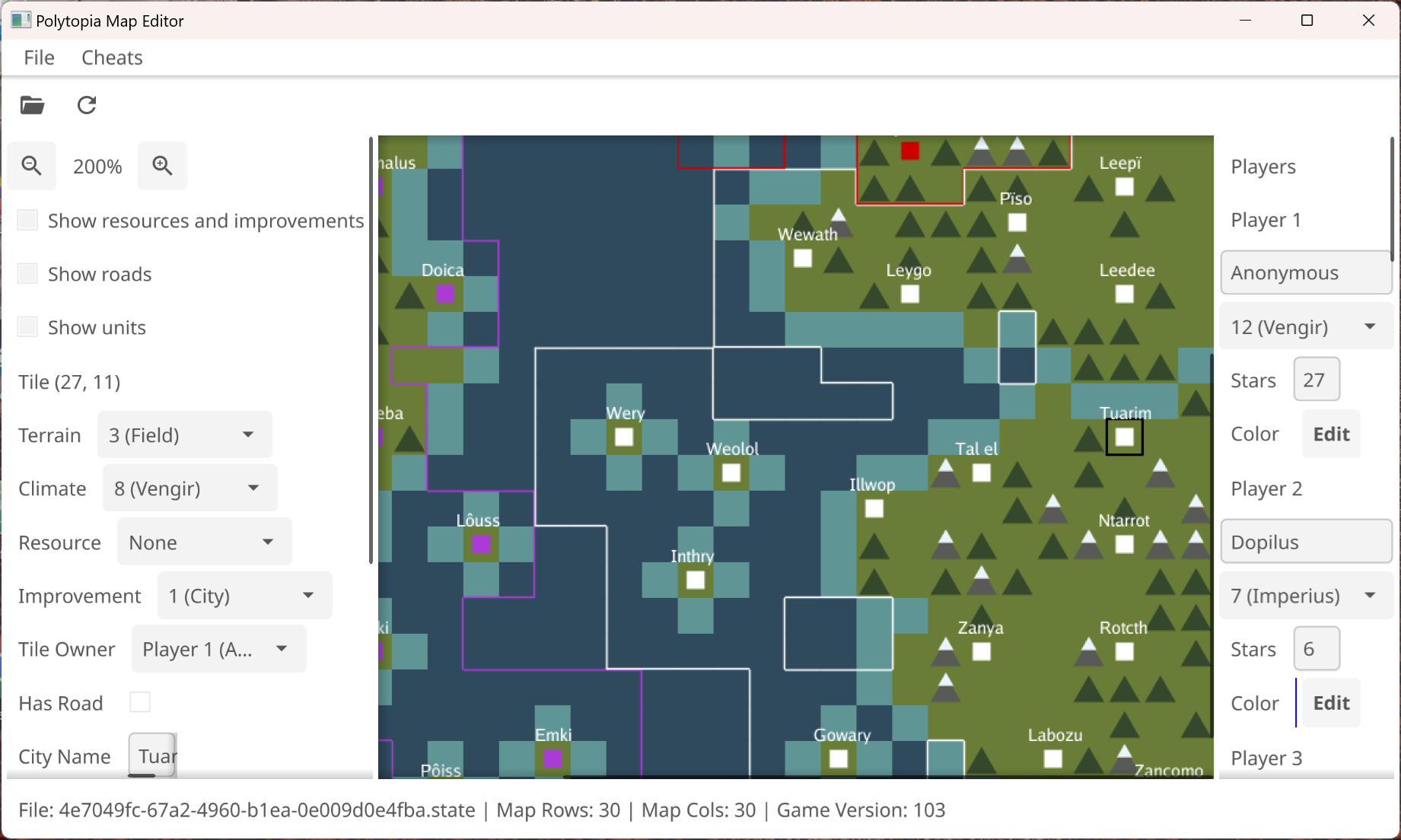1401x840 pixels.
Task: Click the players panel vertical scrollbar
Action: tap(1392, 199)
